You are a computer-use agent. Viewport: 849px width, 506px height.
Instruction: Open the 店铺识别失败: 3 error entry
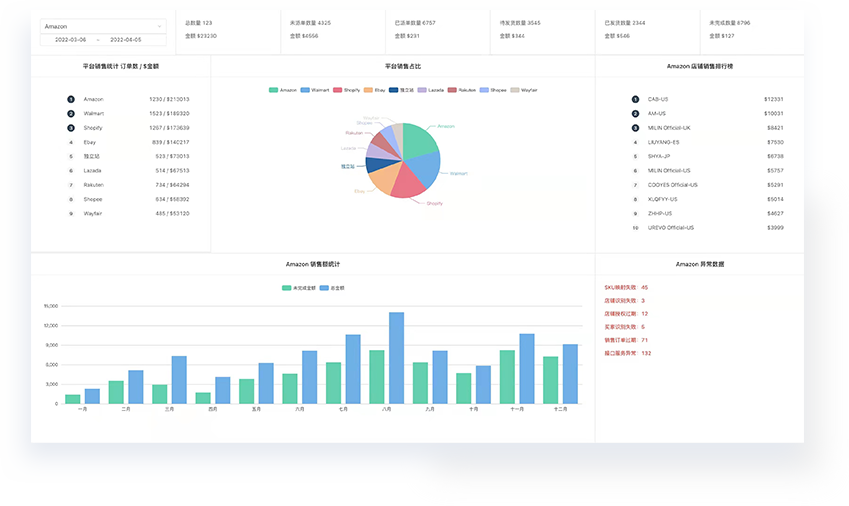624,300
